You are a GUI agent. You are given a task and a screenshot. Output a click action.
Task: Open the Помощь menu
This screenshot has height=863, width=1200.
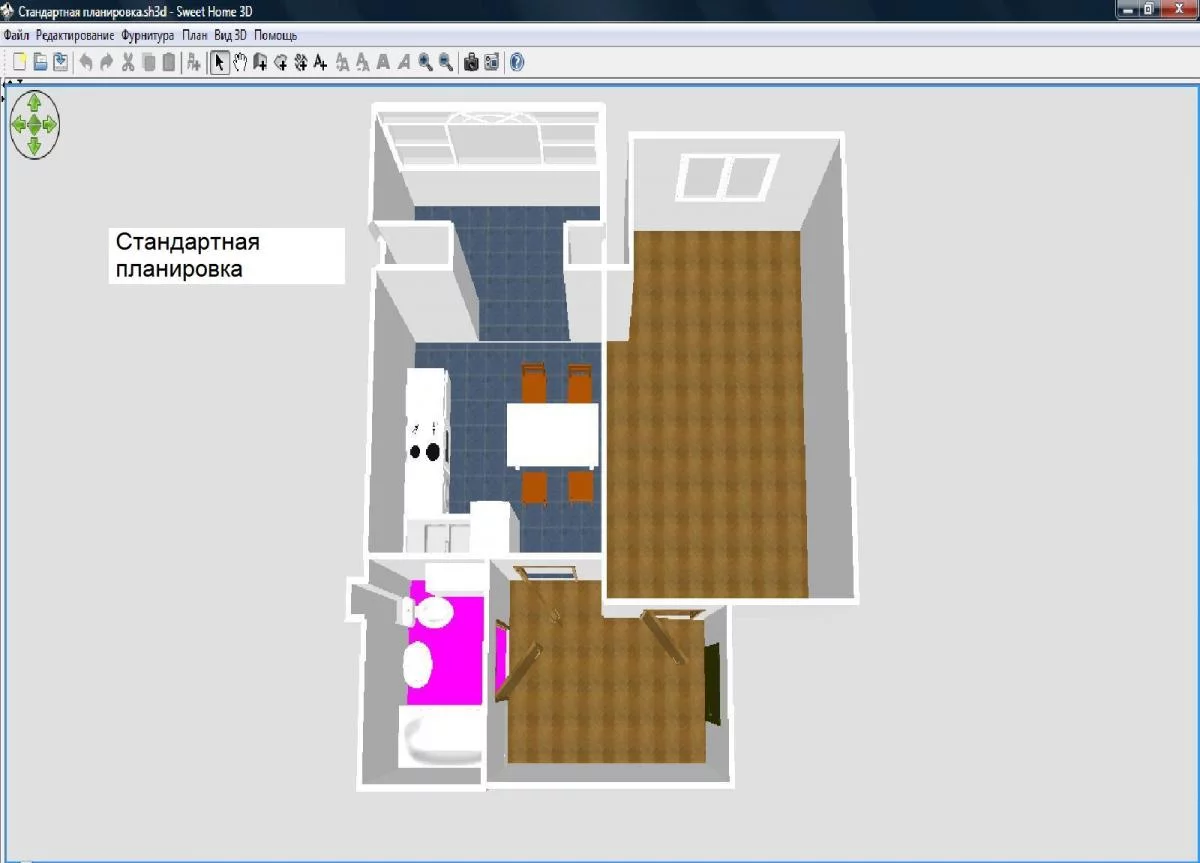pos(275,35)
